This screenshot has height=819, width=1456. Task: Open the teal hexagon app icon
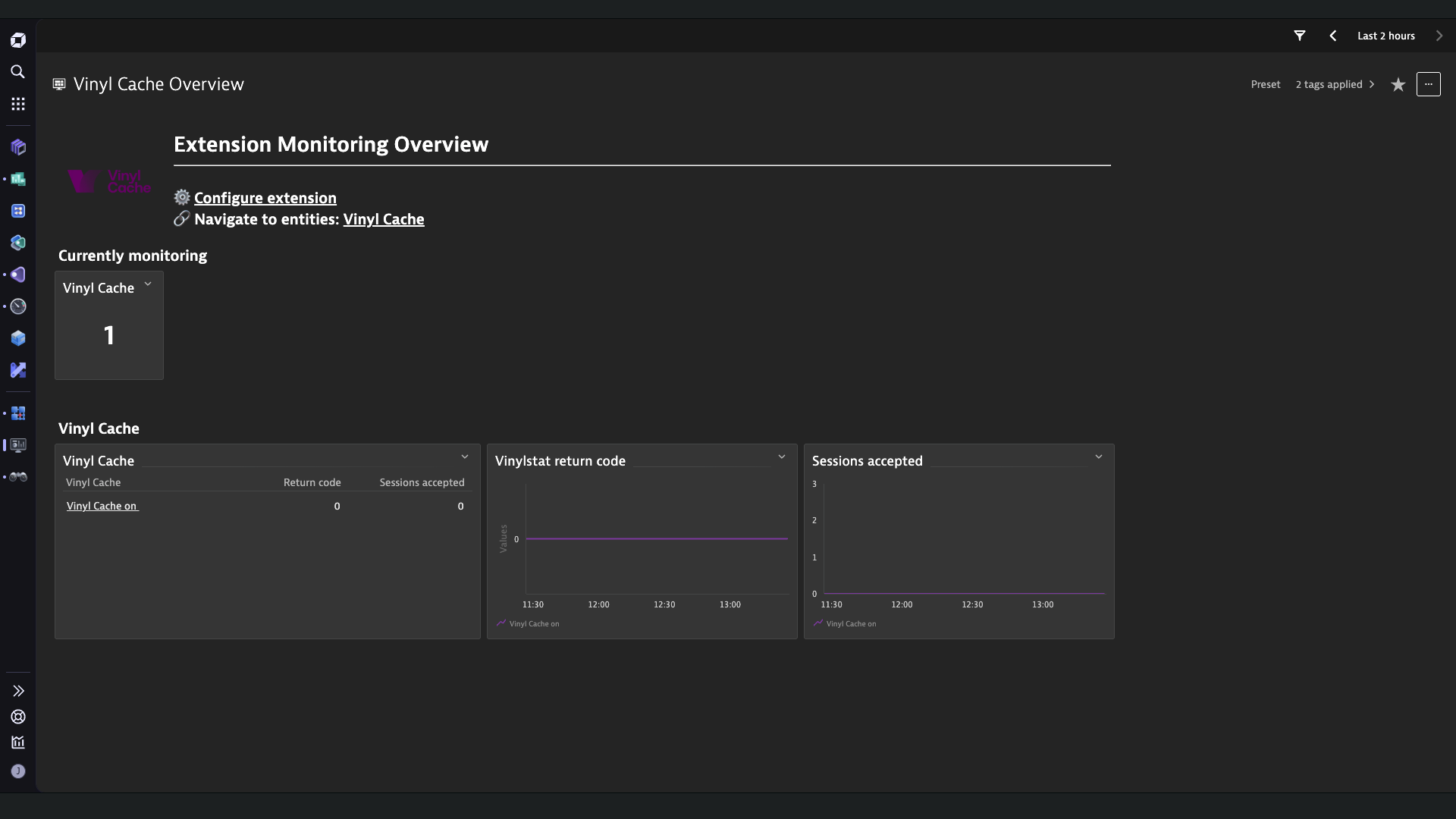click(18, 243)
